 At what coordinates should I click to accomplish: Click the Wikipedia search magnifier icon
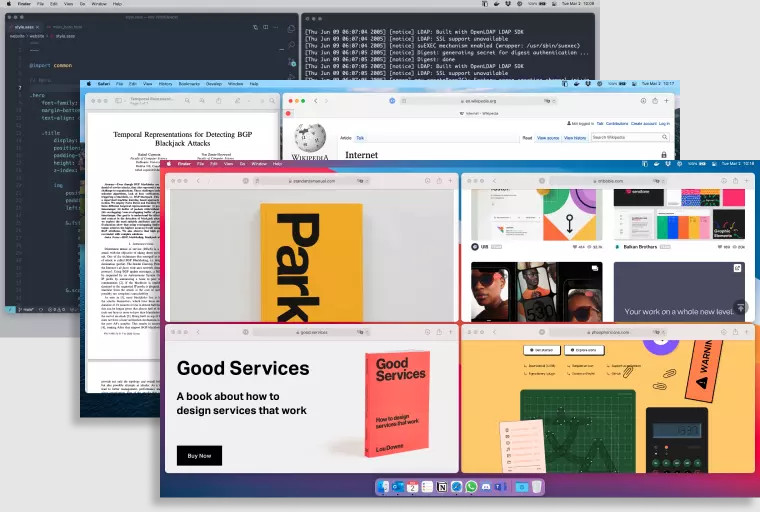pos(665,138)
